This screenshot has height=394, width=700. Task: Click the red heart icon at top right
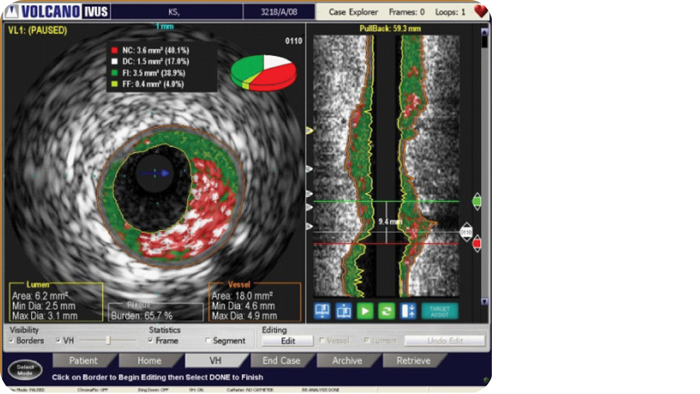point(480,11)
